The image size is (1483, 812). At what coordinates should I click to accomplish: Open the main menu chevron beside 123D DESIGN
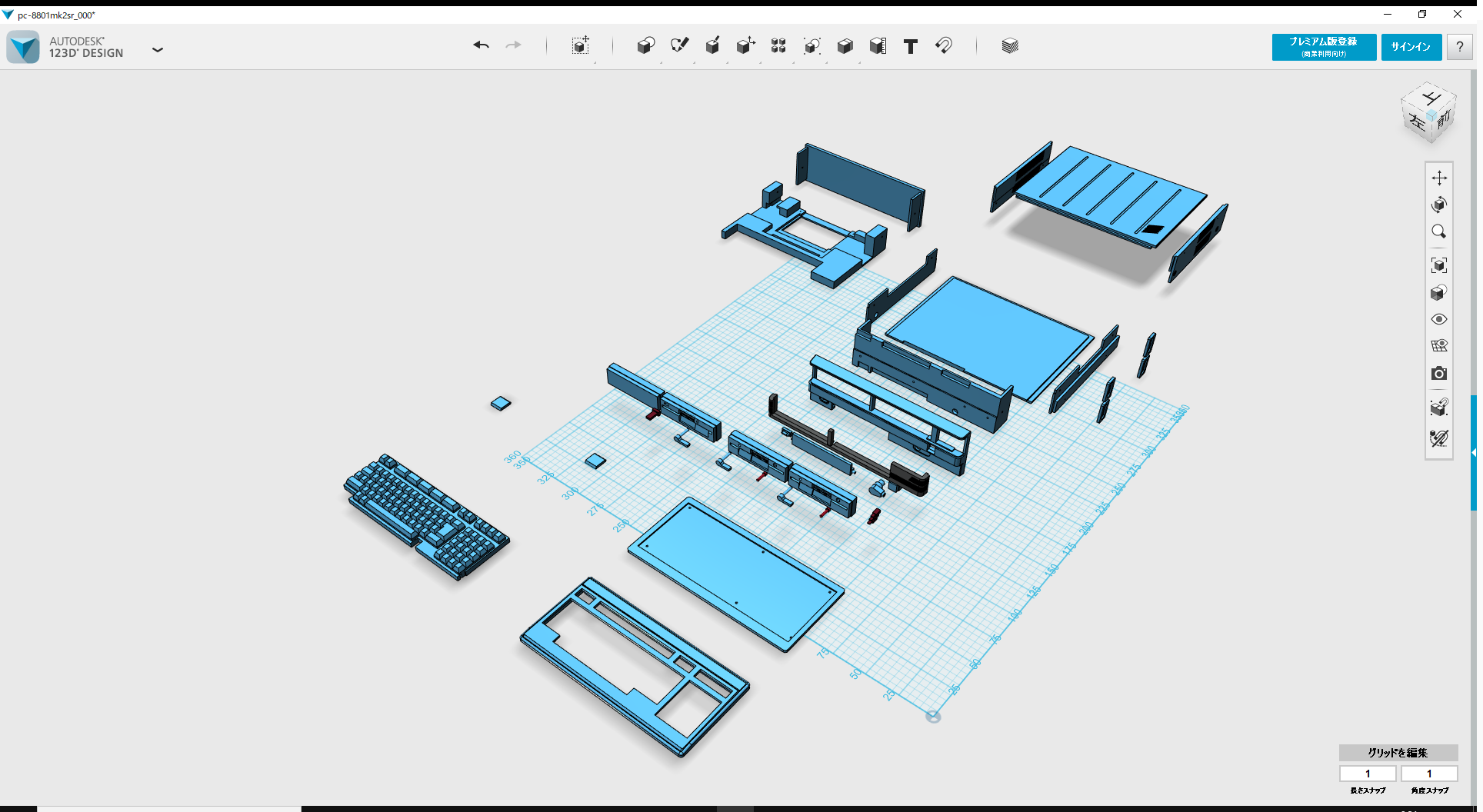pos(158,49)
